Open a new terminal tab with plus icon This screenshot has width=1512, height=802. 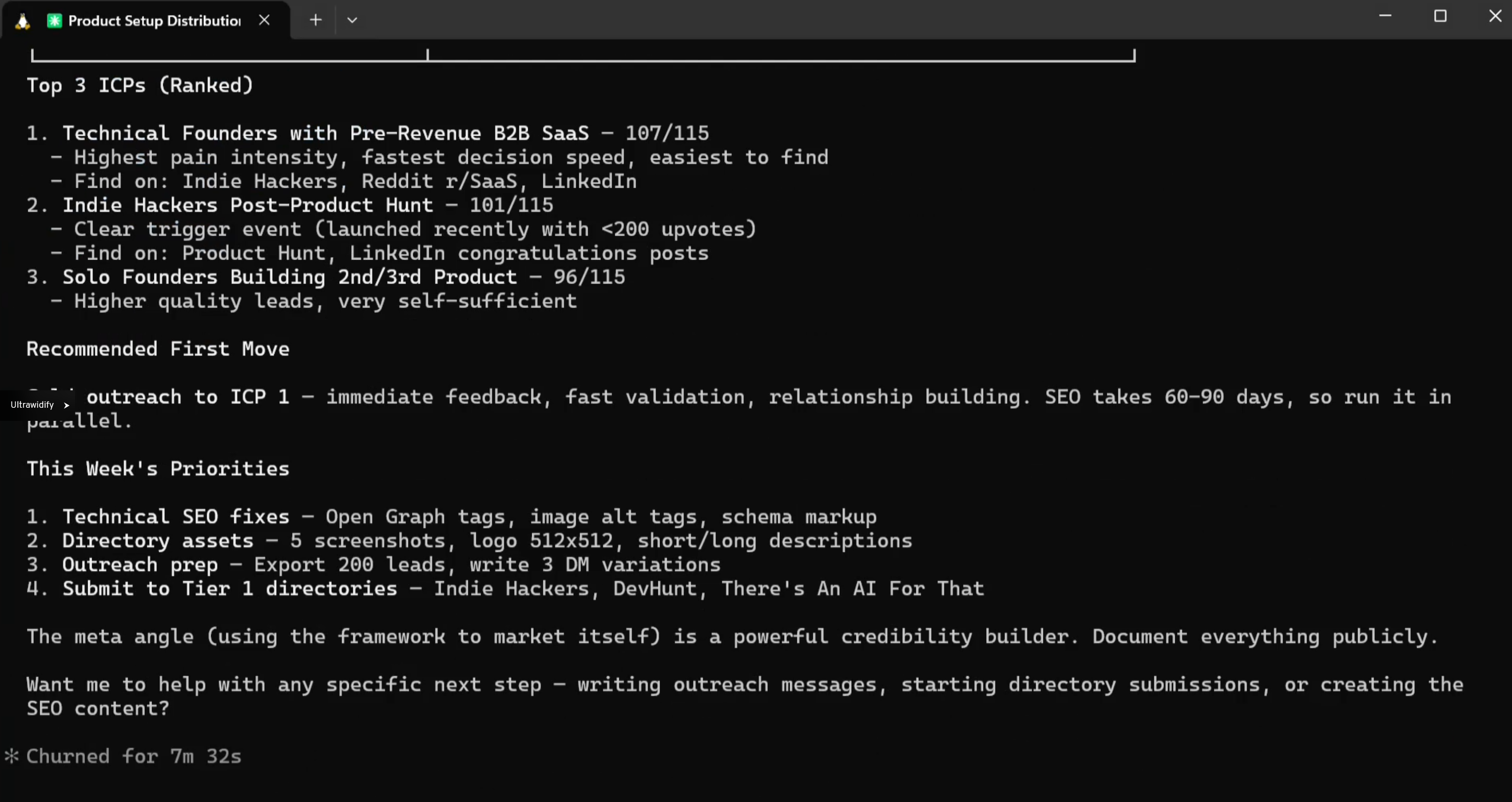[x=315, y=19]
